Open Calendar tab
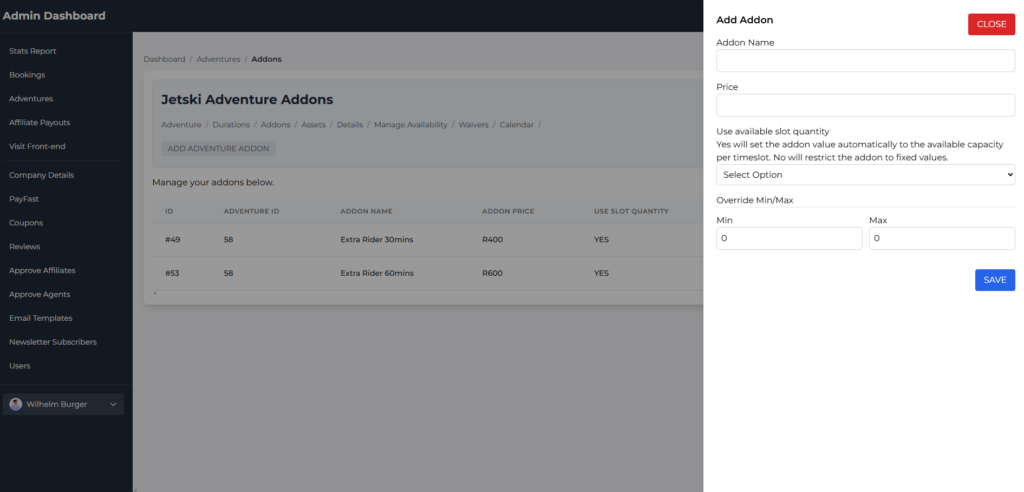The width and height of the screenshot is (1024, 492). (x=517, y=125)
